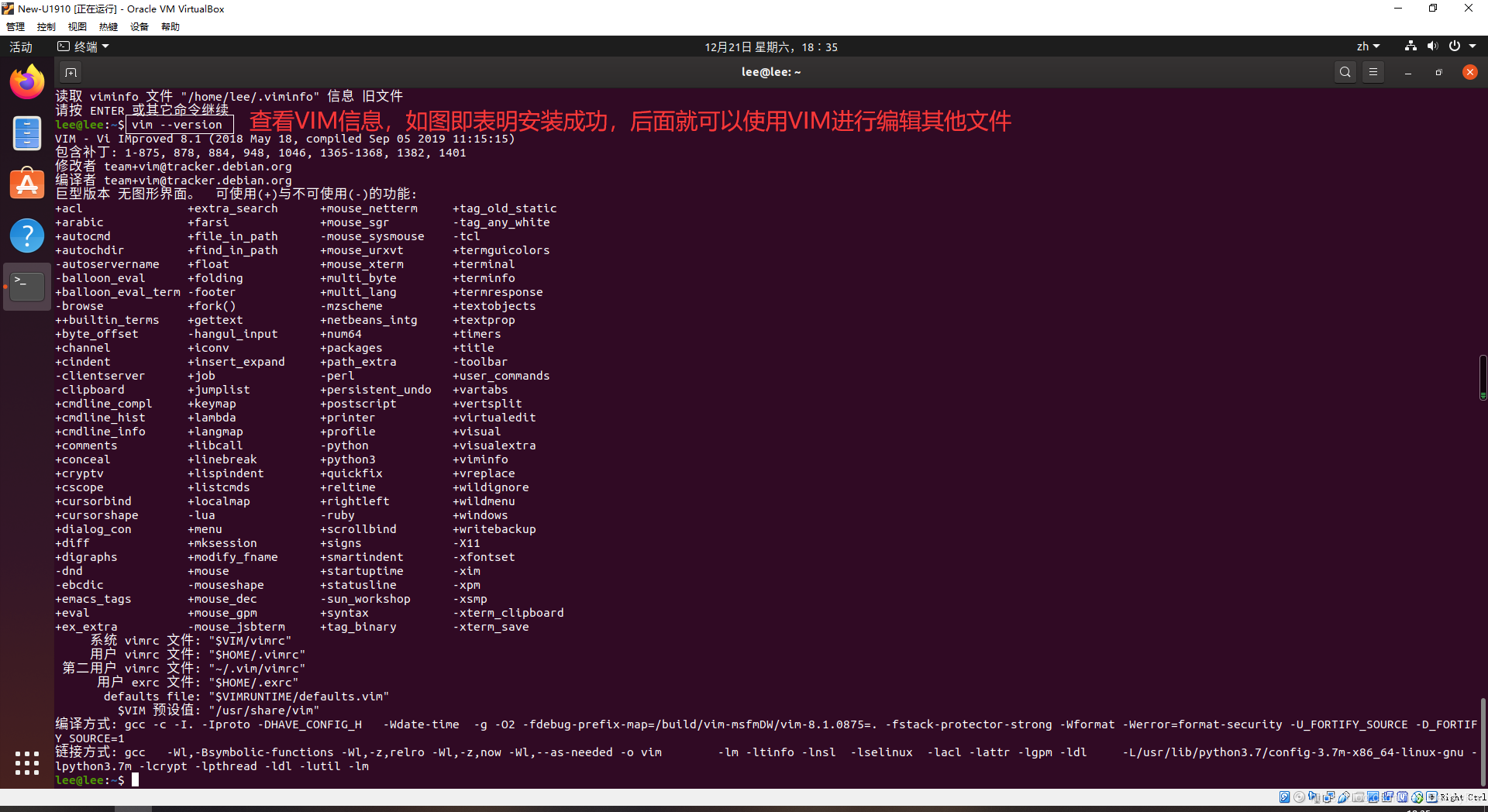Image resolution: width=1488 pixels, height=812 pixels.
Task: Click the 活动 activities button
Action: 21,47
